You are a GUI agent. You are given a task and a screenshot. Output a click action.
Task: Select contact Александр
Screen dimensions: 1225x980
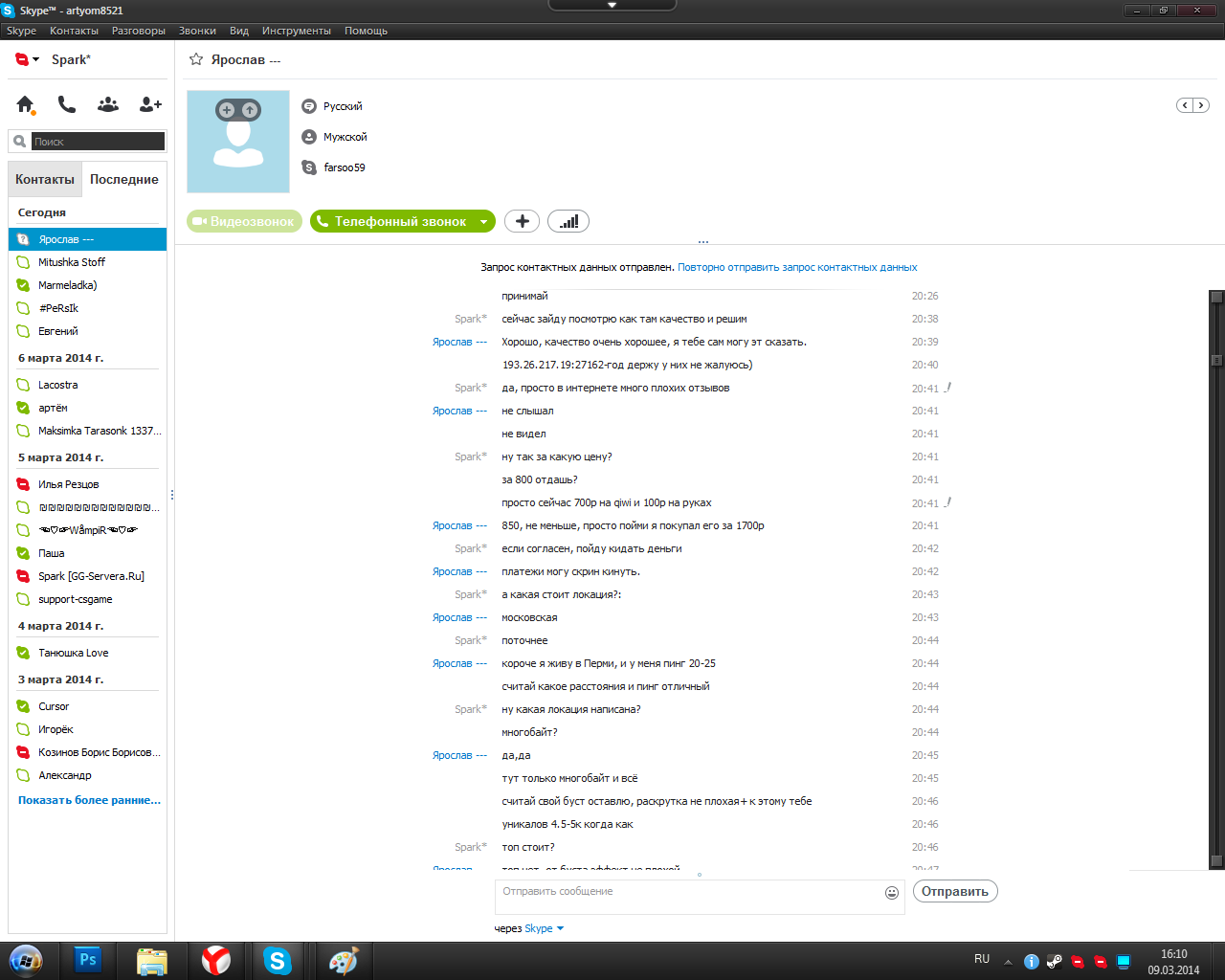coord(87,775)
